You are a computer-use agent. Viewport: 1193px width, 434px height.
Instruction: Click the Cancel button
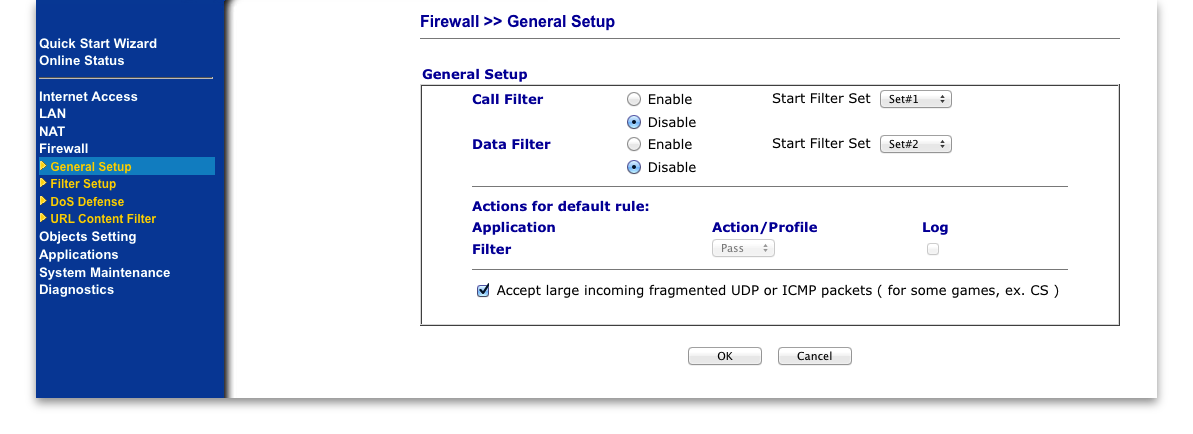point(814,356)
